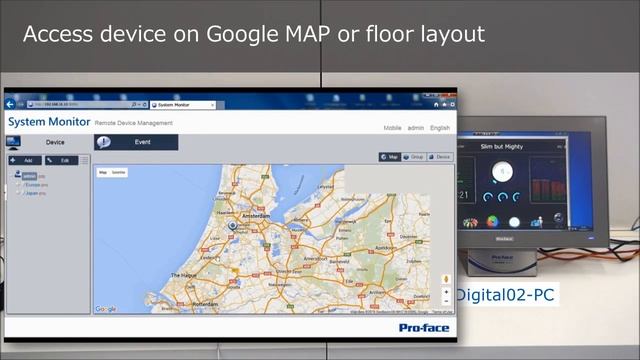Click the Device monitor icon
The image size is (640, 360).
[x=13, y=142]
